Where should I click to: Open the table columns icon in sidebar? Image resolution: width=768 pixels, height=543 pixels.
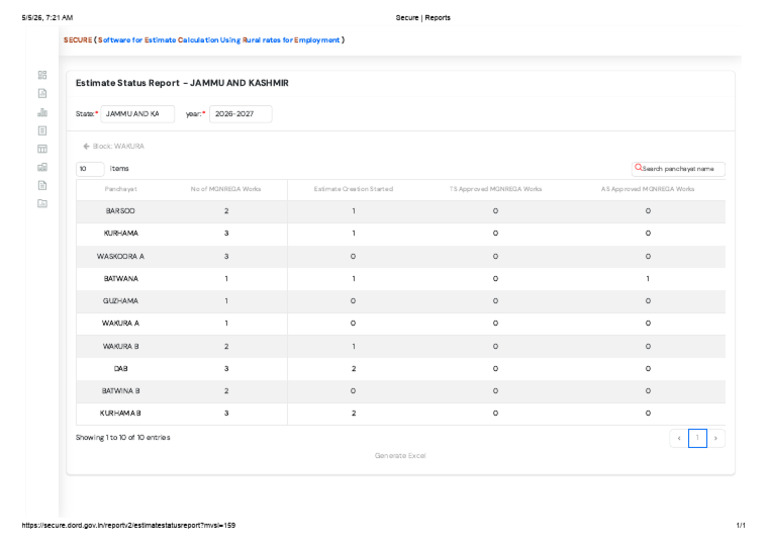pyautogui.click(x=42, y=149)
